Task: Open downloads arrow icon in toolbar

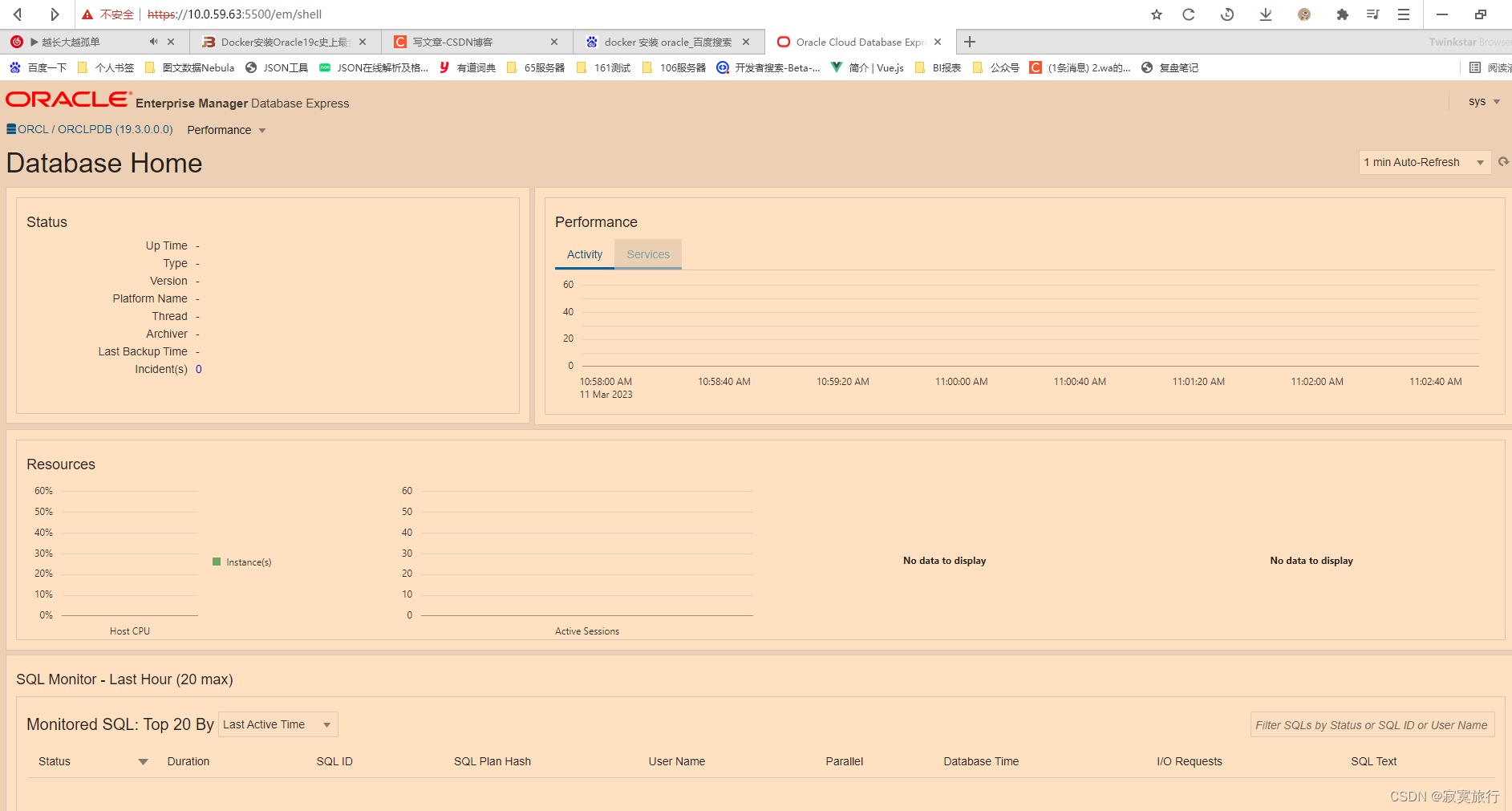Action: 1266,14
